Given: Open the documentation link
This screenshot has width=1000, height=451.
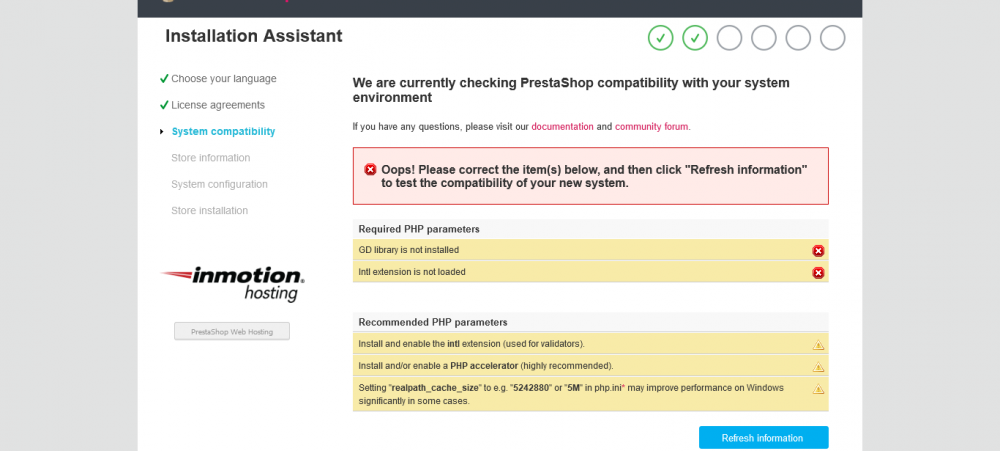Looking at the screenshot, I should (x=562, y=127).
